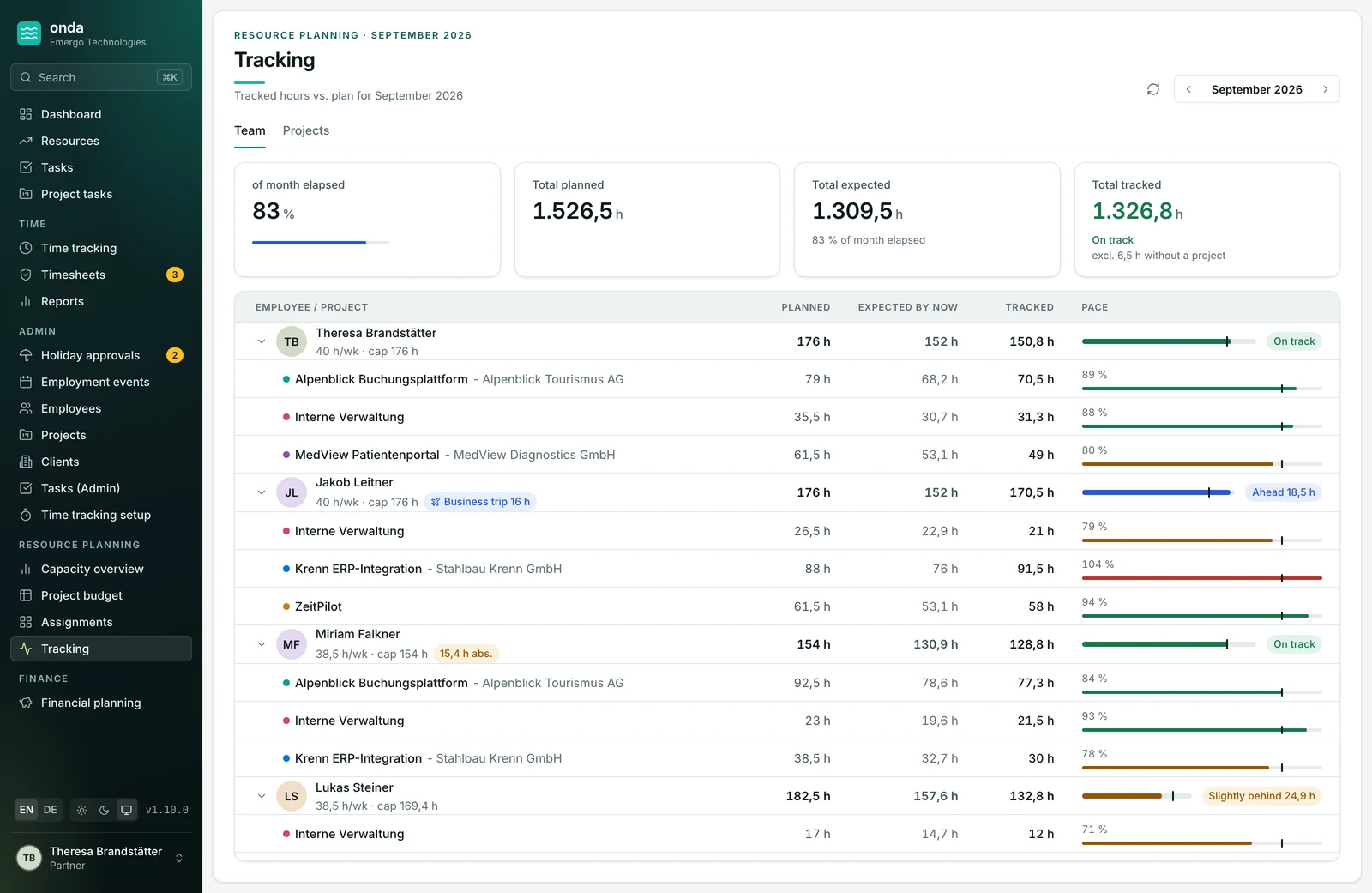Screen dimensions: 1372x893
Task: Focus the Search field
Action: point(101,77)
